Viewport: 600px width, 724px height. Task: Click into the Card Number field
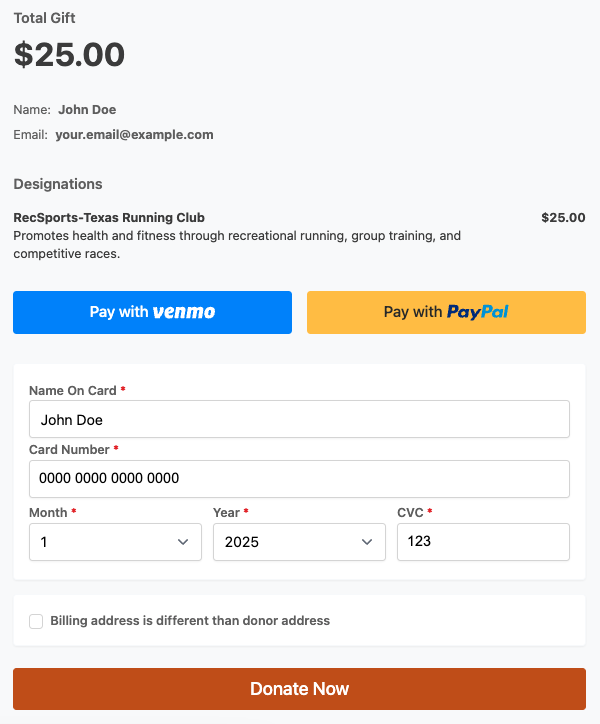tap(299, 479)
